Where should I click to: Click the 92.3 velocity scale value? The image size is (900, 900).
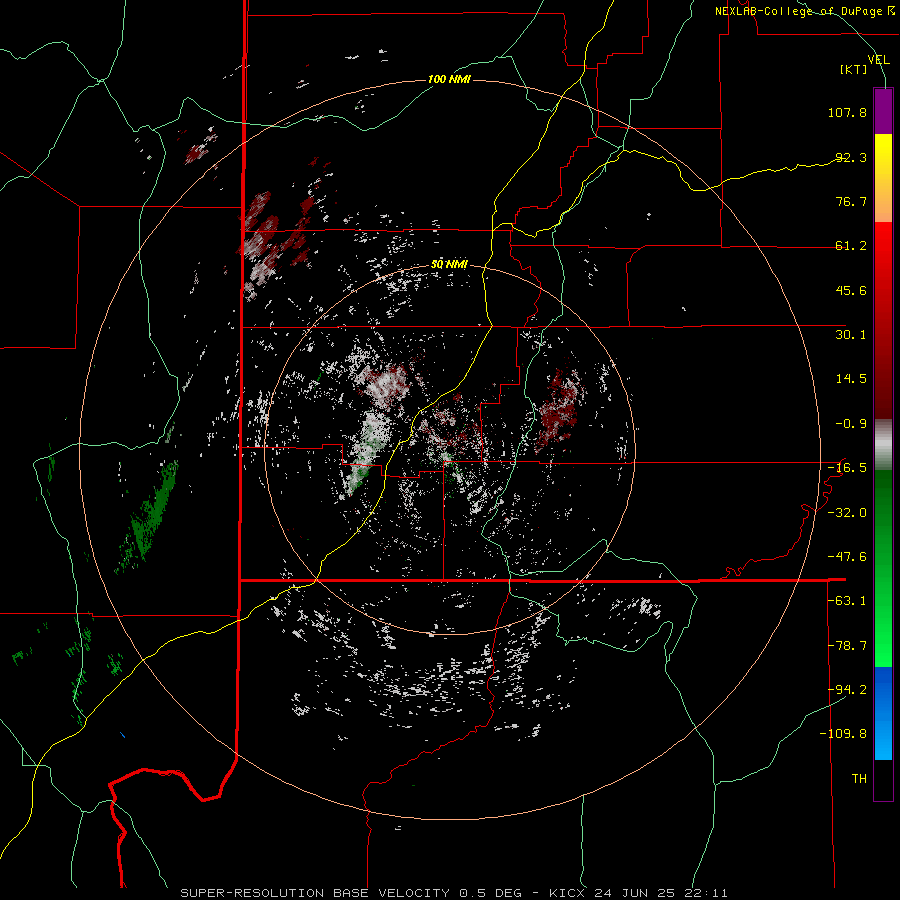pyautogui.click(x=851, y=157)
